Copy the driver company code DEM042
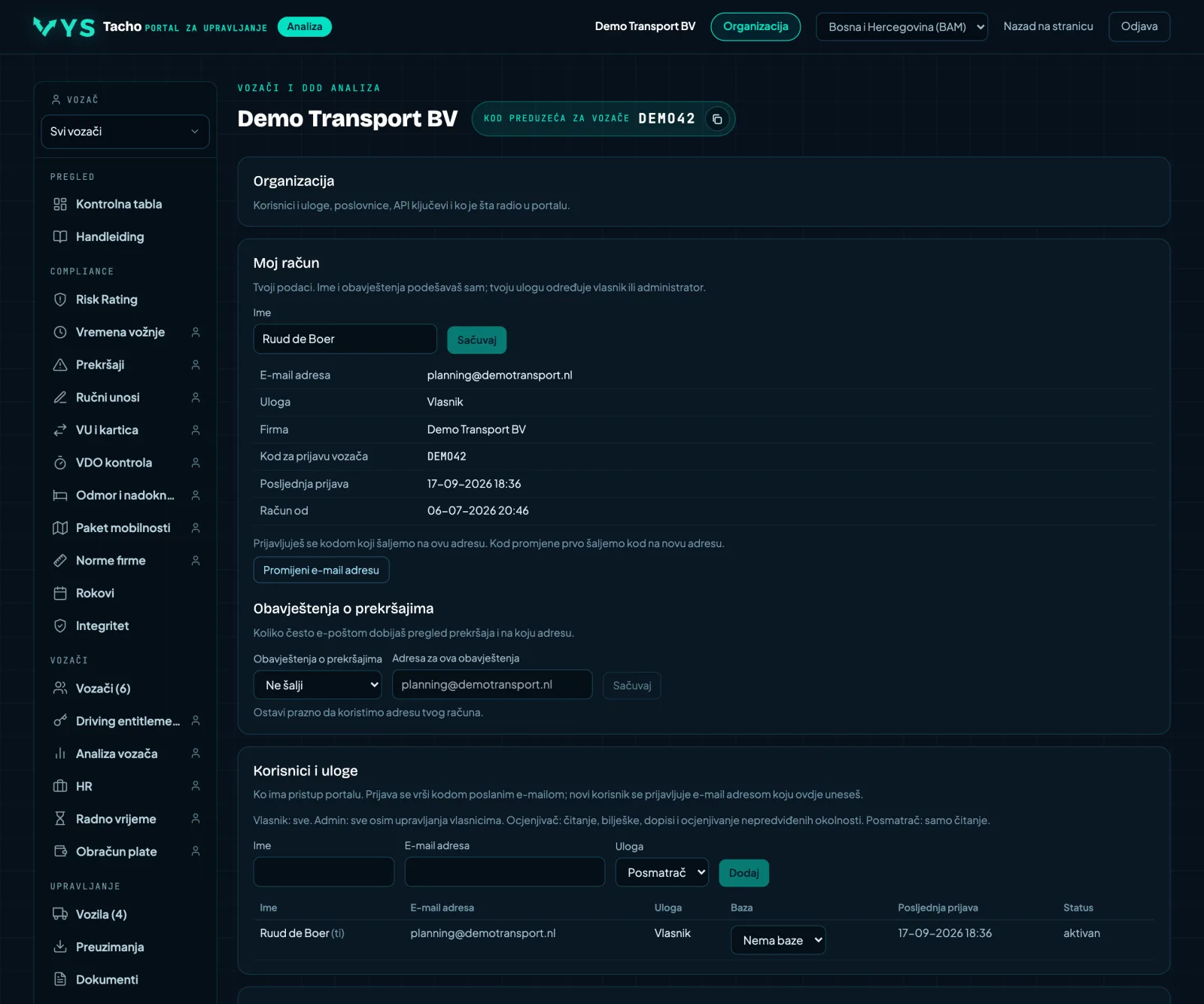The height and width of the screenshot is (1004, 1204). coord(717,119)
